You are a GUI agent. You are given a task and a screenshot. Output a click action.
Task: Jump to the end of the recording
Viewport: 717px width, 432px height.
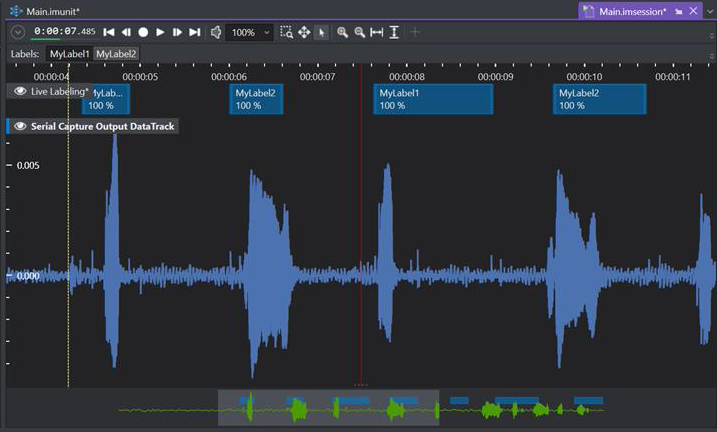pyautogui.click(x=195, y=32)
